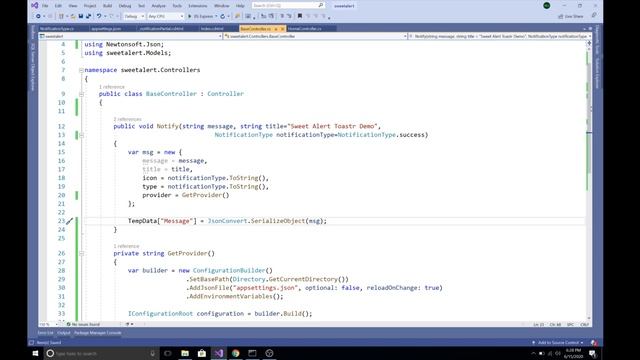The image size is (640, 360).
Task: Open the Error List tab
Action: [x=45, y=333]
